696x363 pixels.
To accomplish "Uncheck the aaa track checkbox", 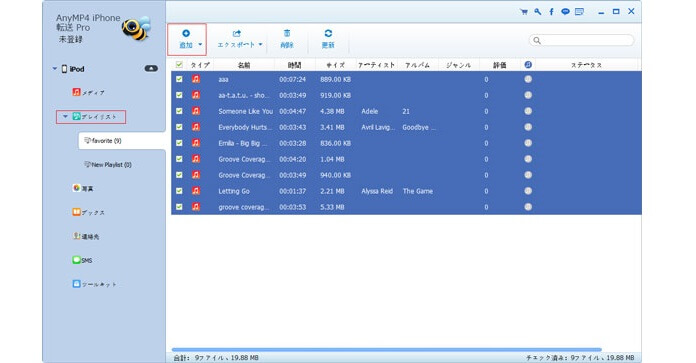I will 179,79.
